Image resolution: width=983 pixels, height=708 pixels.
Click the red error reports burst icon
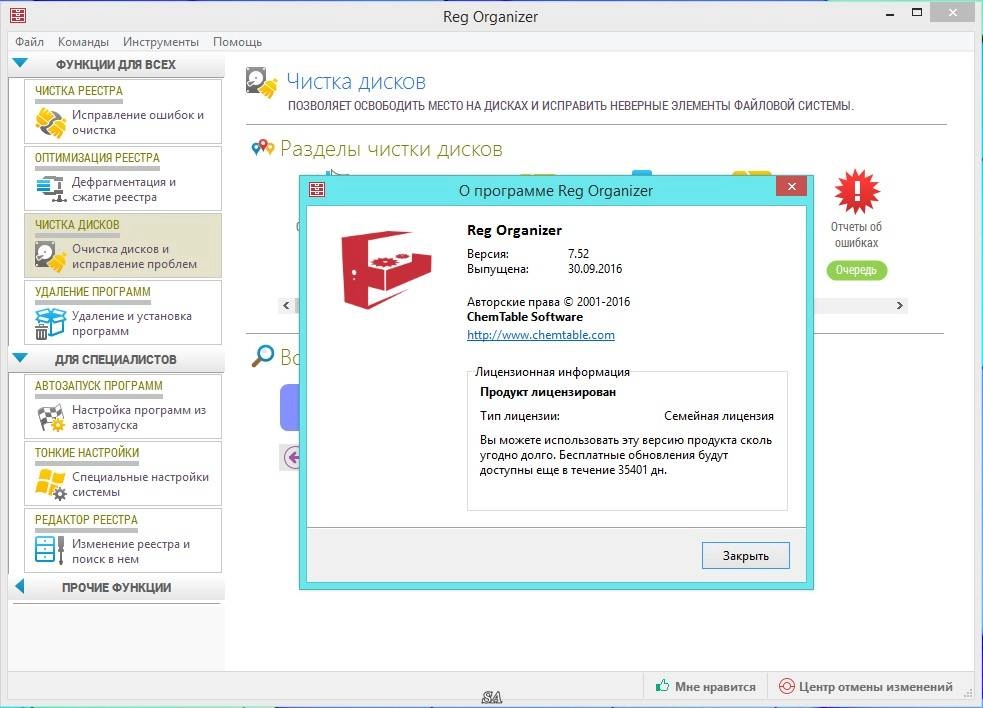point(857,191)
